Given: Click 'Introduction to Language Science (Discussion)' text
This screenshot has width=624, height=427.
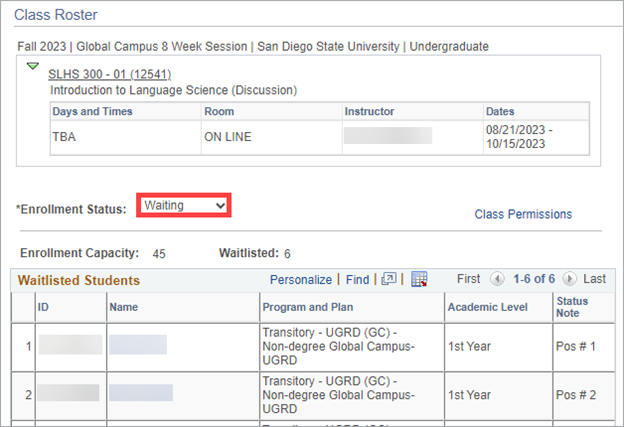Looking at the screenshot, I should (x=174, y=90).
